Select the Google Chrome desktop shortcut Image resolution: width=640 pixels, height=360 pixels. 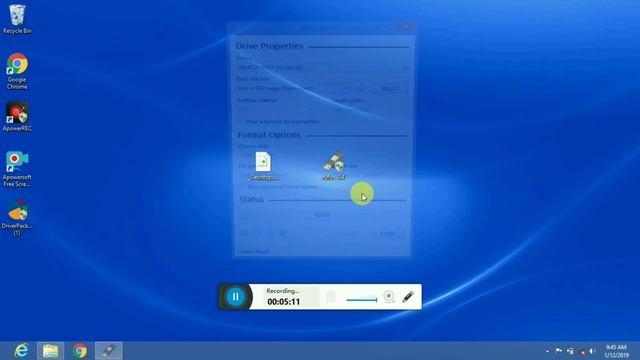pyautogui.click(x=17, y=71)
